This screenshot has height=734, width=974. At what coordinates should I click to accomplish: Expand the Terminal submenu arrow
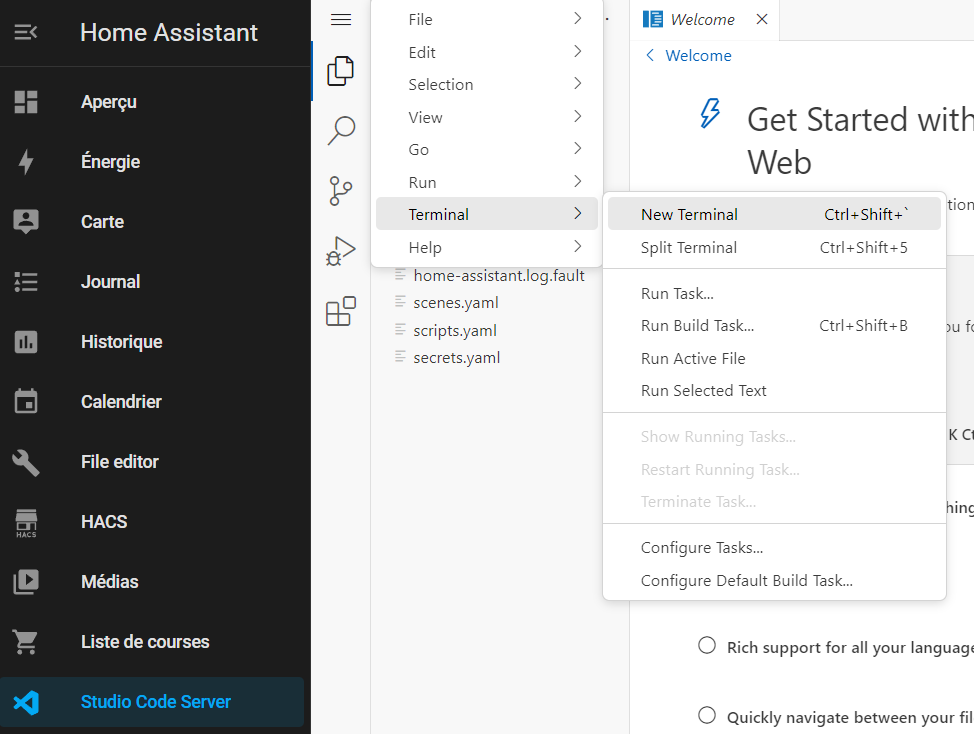(578, 214)
